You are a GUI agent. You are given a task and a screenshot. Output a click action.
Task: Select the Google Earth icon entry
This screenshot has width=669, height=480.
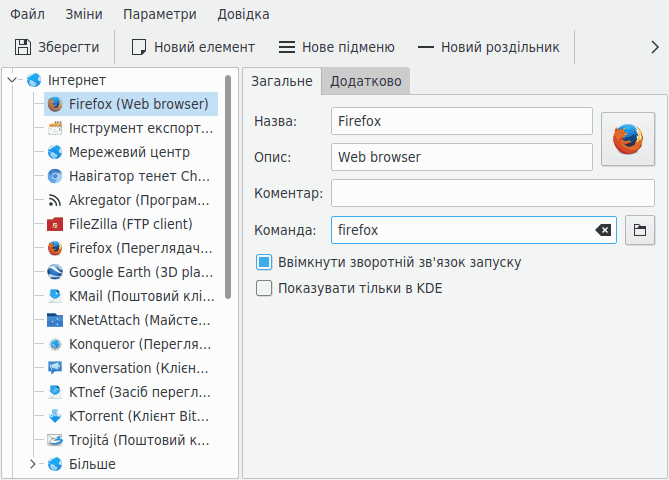pyautogui.click(x=55, y=272)
